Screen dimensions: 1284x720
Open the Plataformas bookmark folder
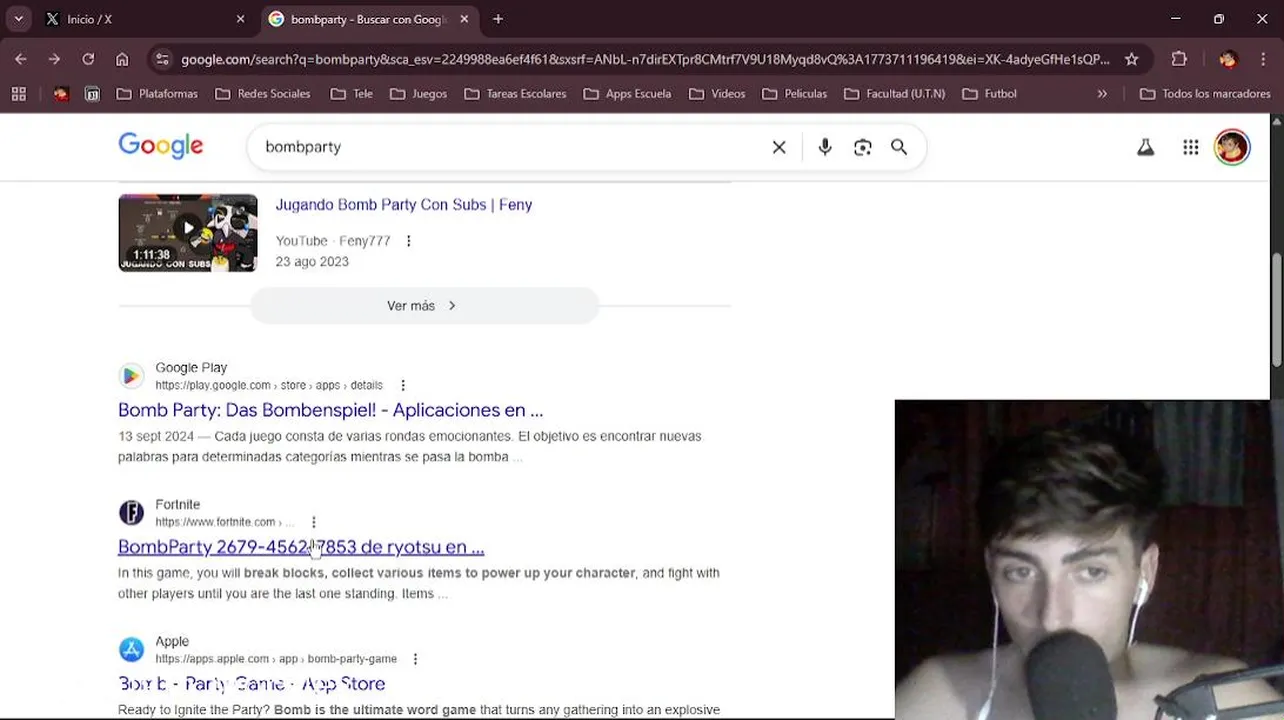point(157,94)
